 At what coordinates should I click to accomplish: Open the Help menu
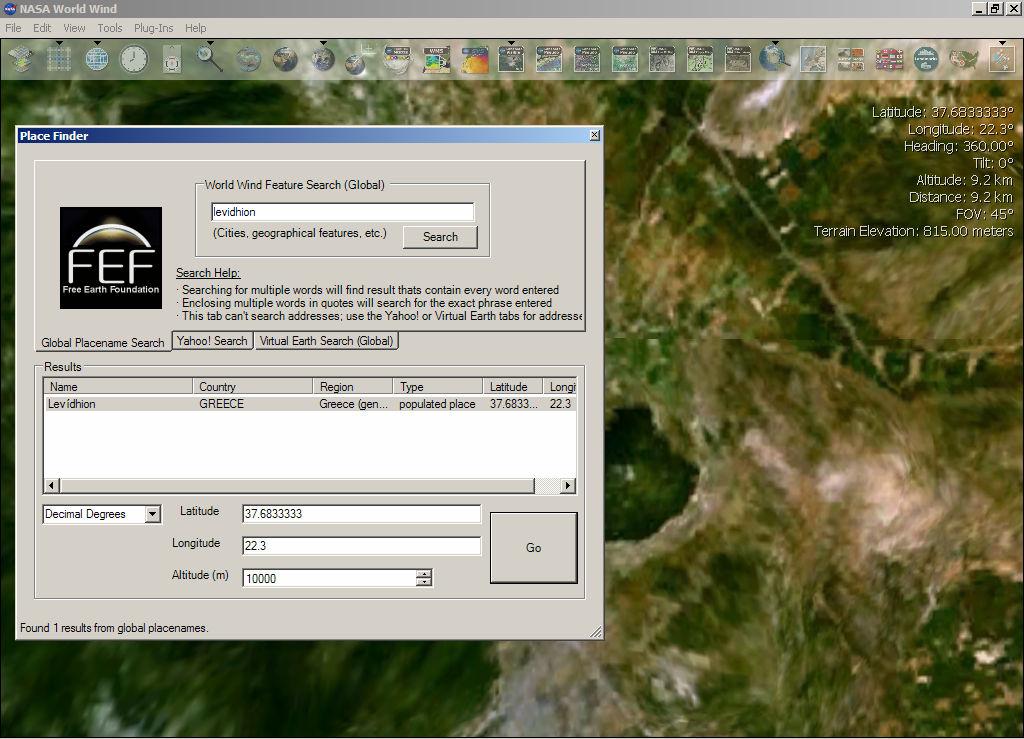pyautogui.click(x=195, y=28)
